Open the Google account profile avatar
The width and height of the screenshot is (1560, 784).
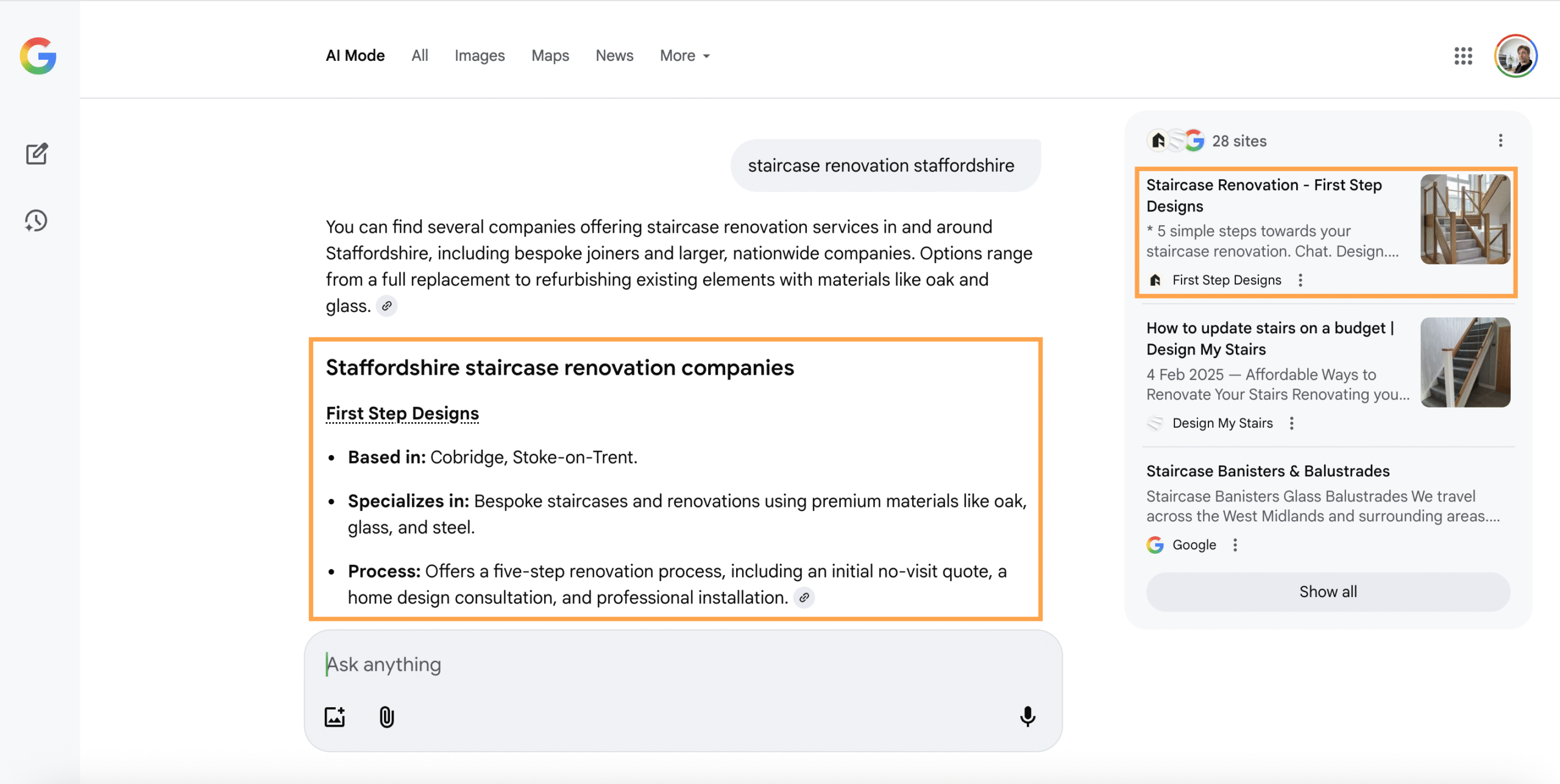1516,56
